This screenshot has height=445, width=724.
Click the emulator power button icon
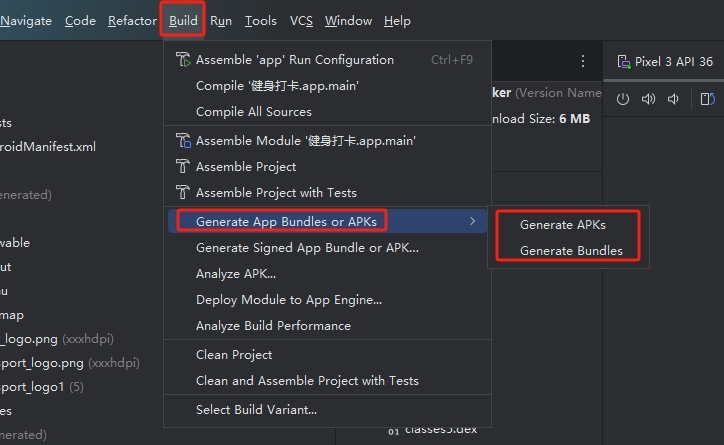[622, 99]
